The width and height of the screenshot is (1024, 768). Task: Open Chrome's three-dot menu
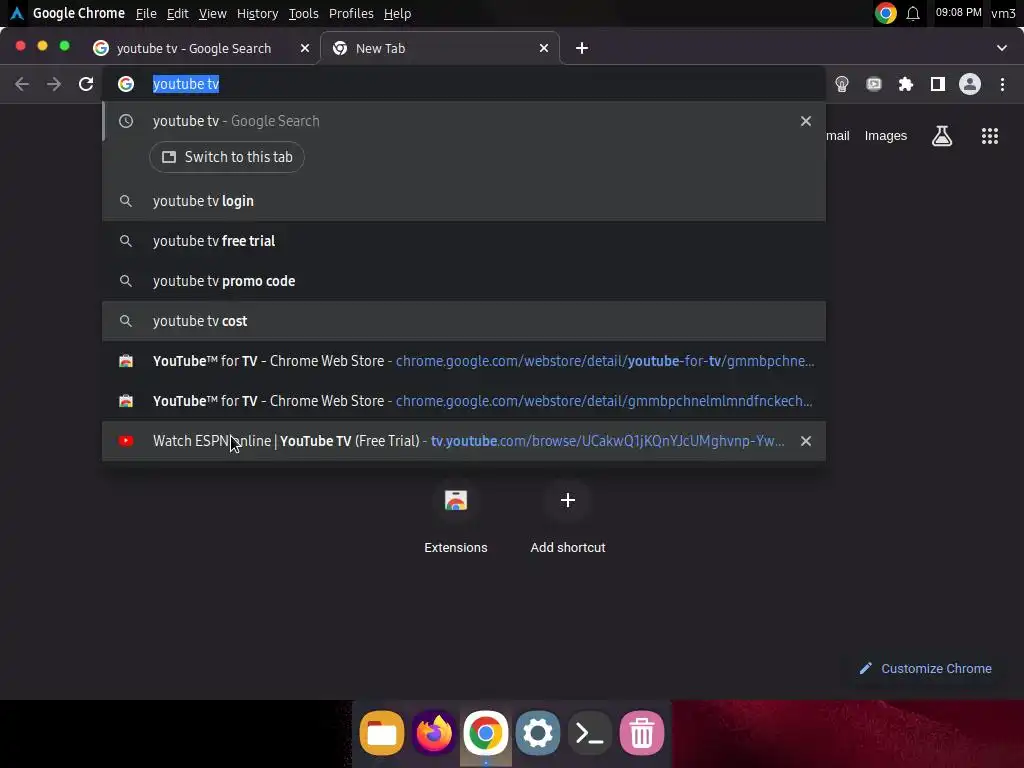click(1002, 84)
